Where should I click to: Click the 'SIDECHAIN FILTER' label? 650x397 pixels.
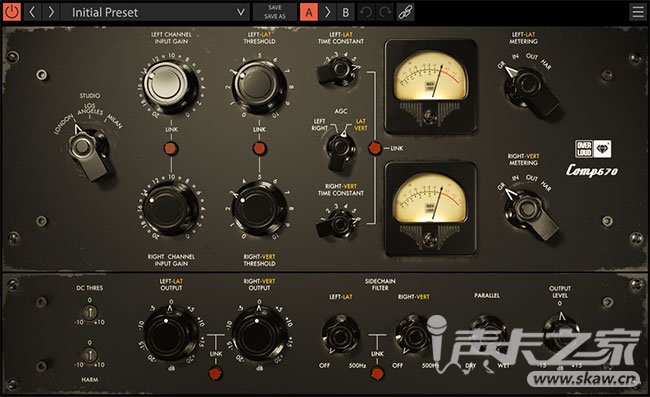(x=380, y=284)
